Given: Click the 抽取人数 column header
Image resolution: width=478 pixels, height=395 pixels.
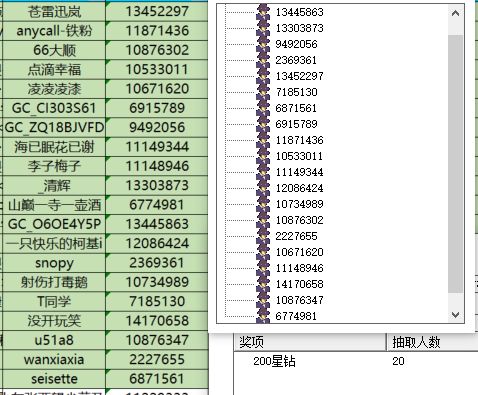Looking at the screenshot, I should (432, 342).
